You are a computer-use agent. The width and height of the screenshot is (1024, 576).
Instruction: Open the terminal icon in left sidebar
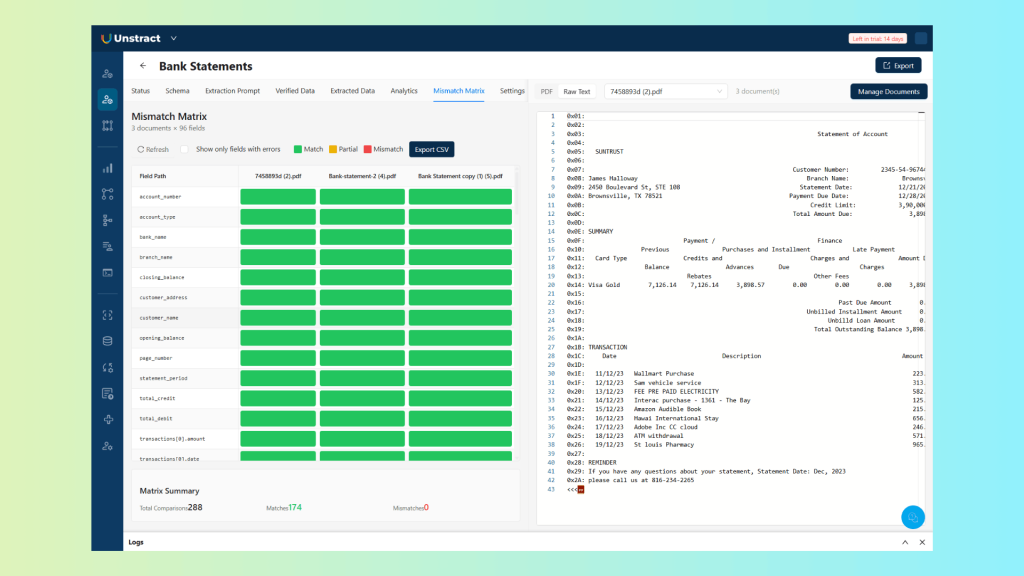(x=107, y=272)
